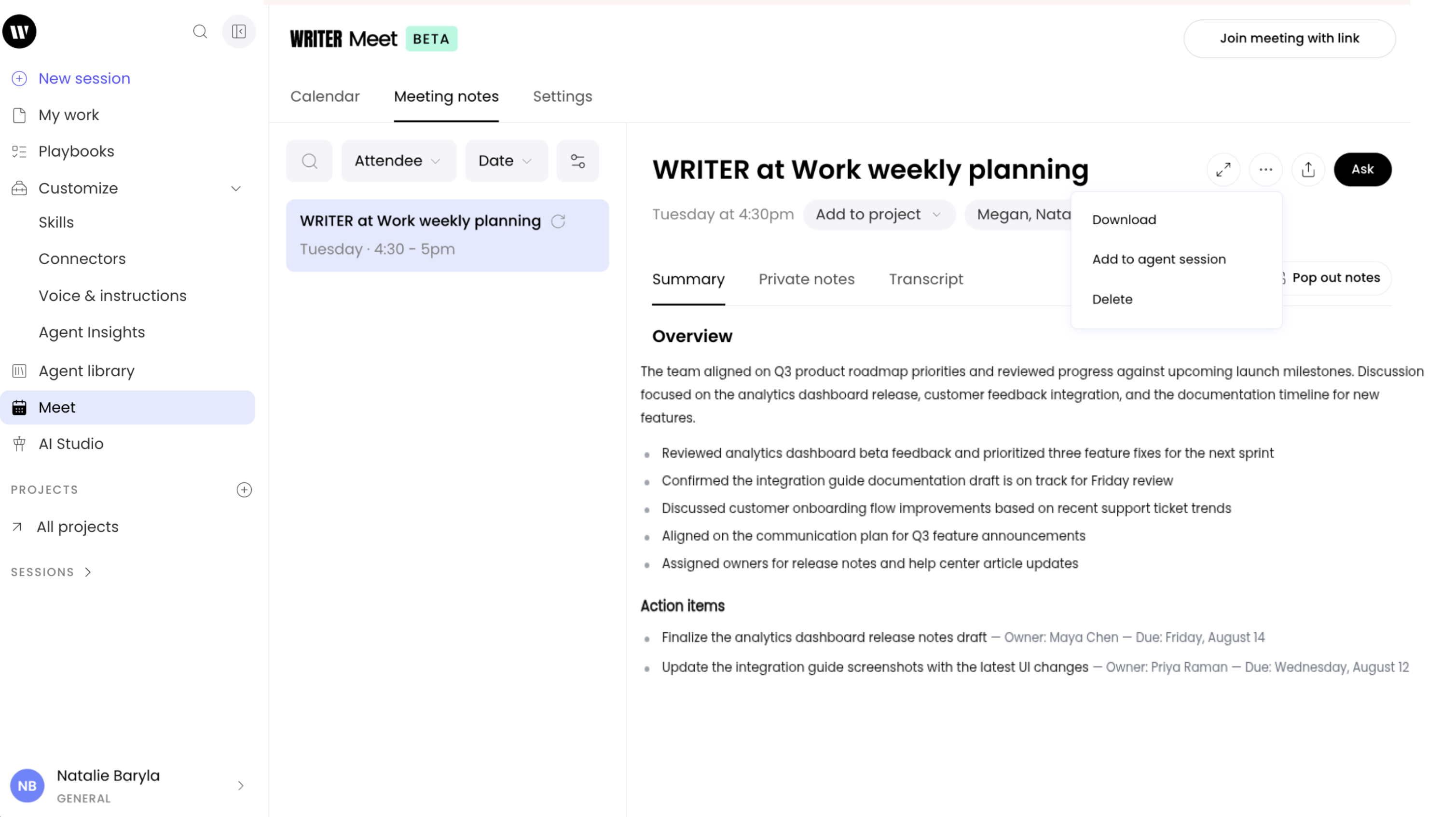The height and width of the screenshot is (817, 1456).
Task: Collapse the Customize section chevron
Action: pos(236,189)
